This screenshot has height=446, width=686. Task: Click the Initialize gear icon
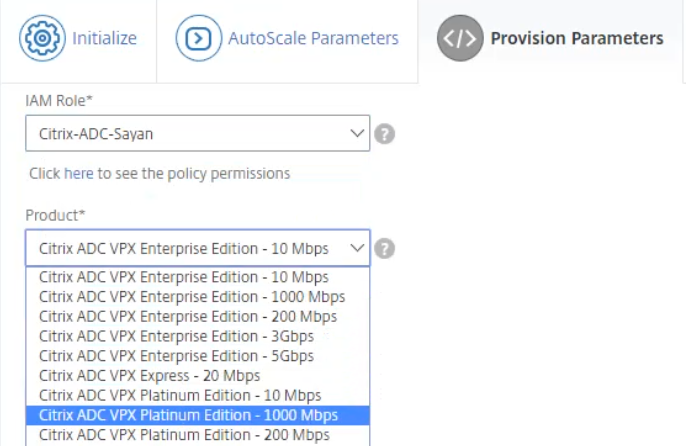(42, 39)
